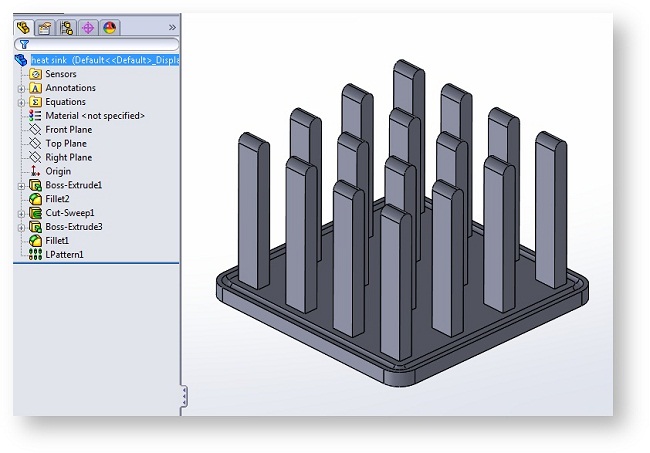Image resolution: width=650 pixels, height=453 pixels.
Task: Open the DisplayManager tab
Action: click(109, 28)
